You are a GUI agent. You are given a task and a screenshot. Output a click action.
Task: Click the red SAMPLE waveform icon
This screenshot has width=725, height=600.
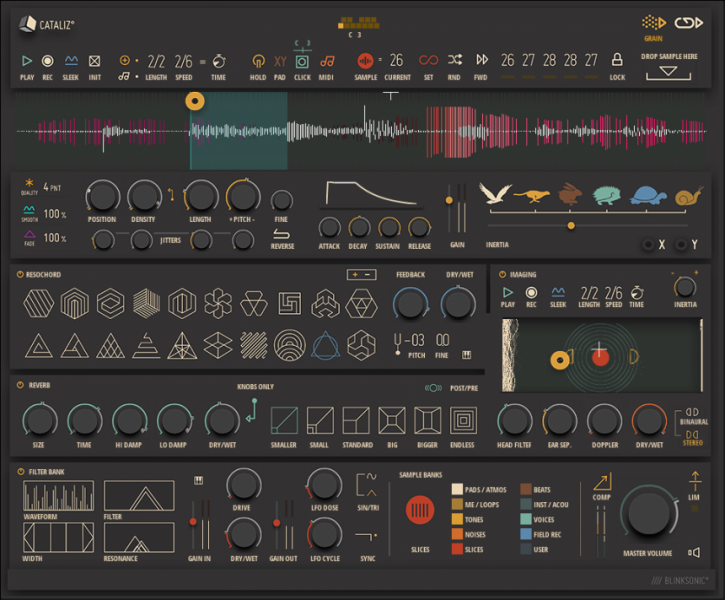point(365,61)
